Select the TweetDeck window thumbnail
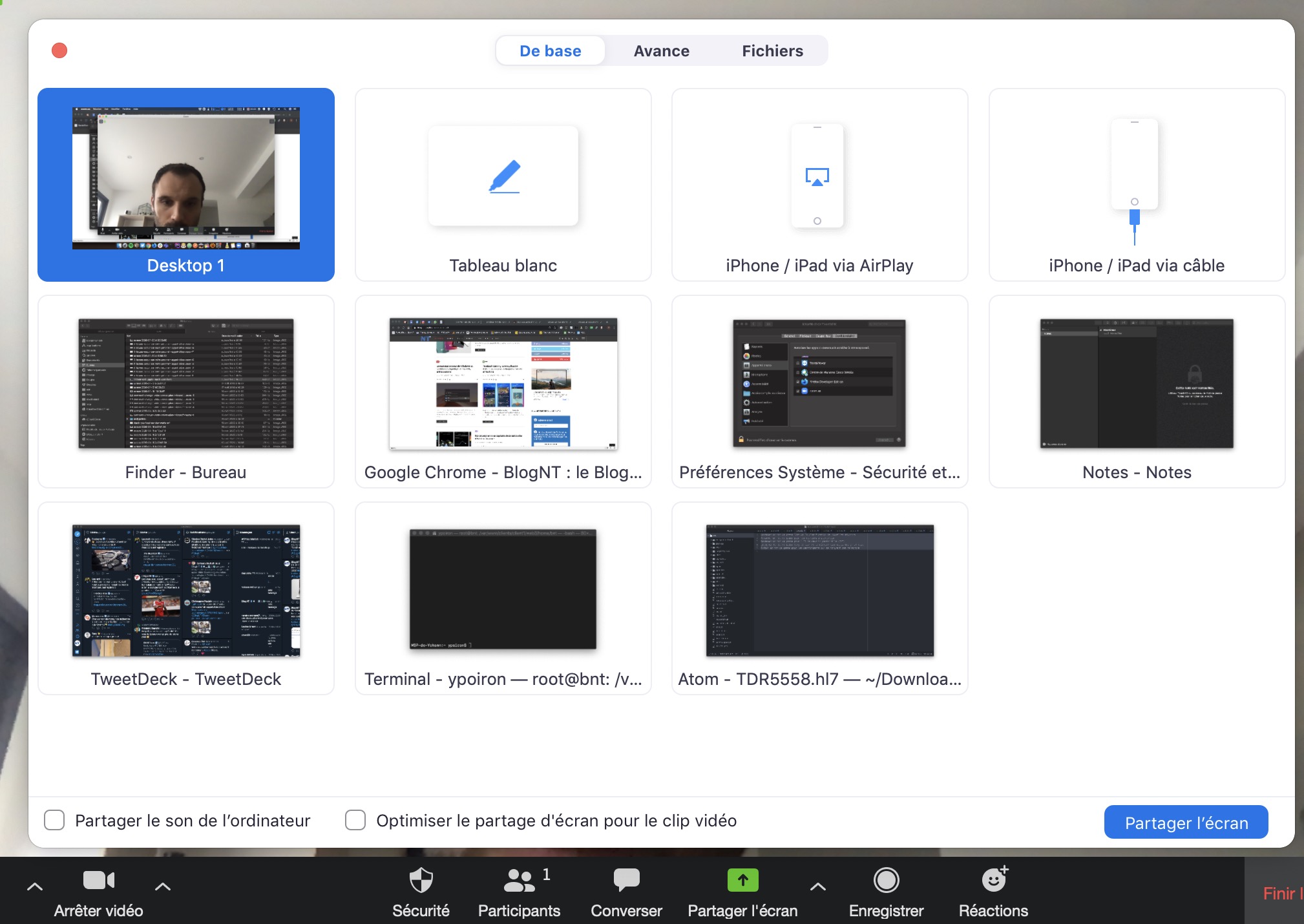This screenshot has height=924, width=1304. (186, 591)
